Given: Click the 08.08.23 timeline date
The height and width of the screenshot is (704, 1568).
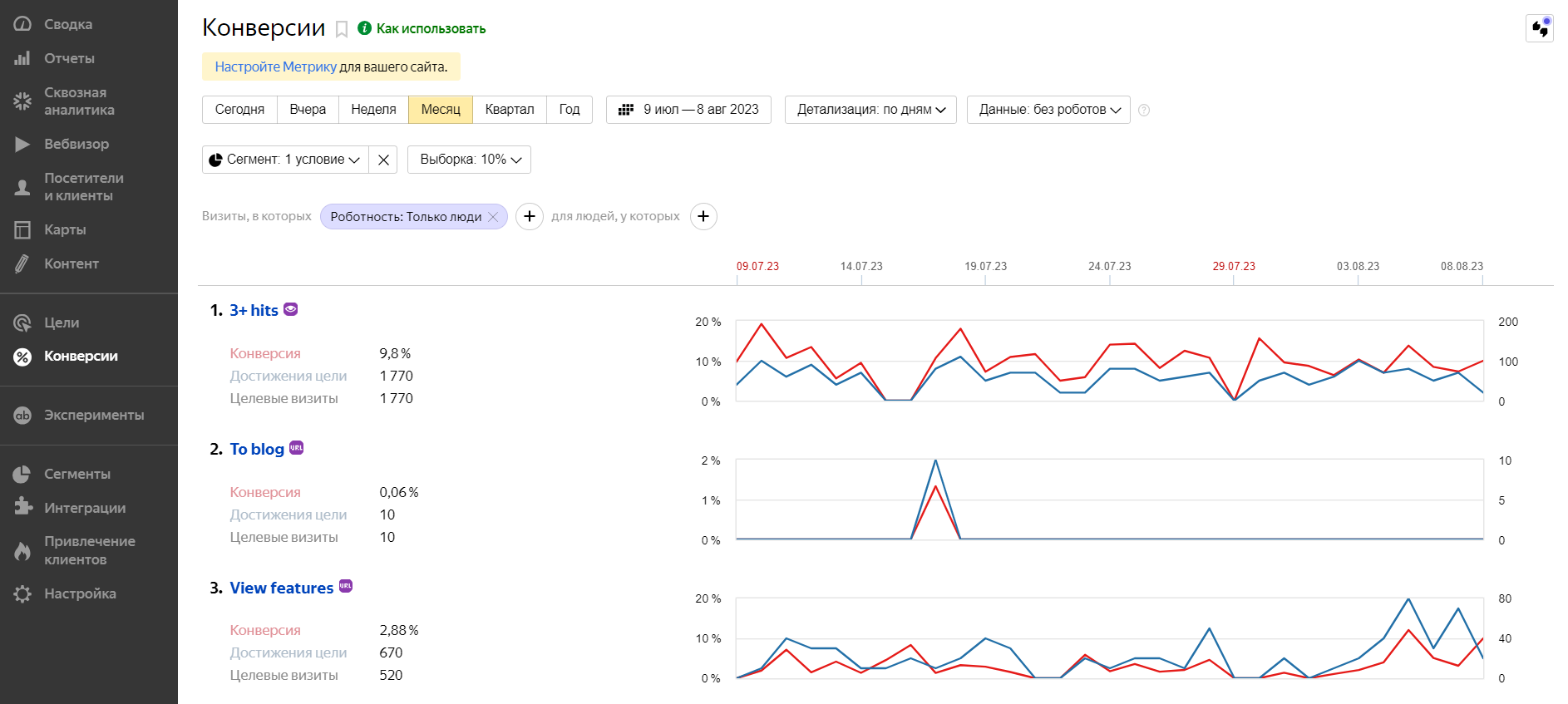Looking at the screenshot, I should pos(1462,266).
